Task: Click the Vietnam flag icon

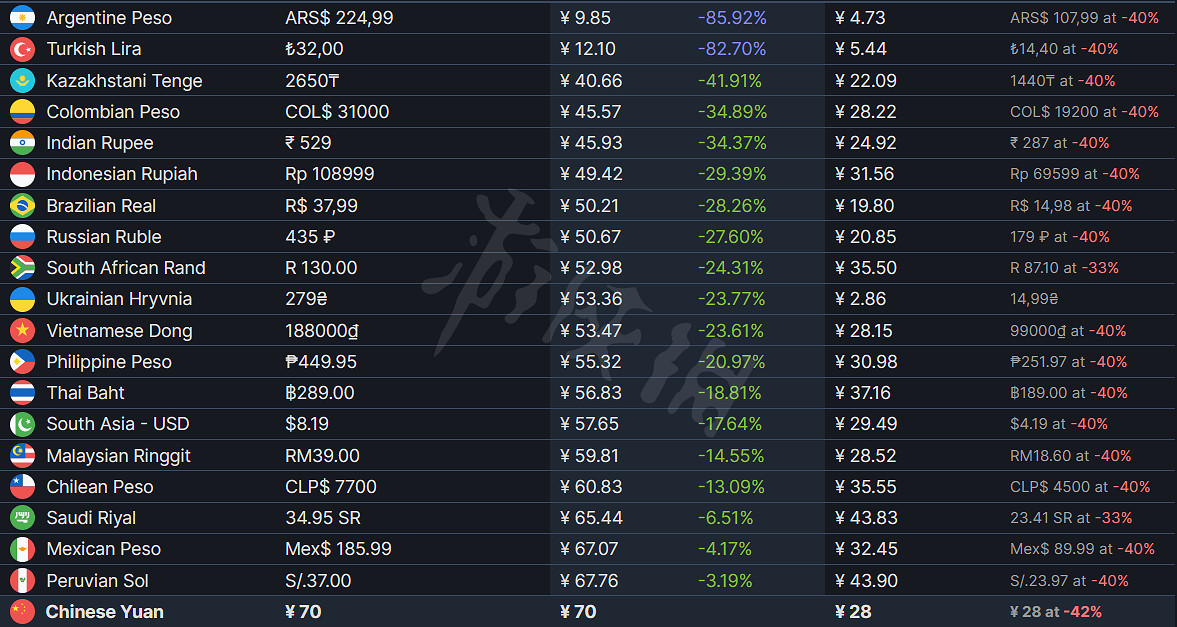Action: tap(22, 331)
